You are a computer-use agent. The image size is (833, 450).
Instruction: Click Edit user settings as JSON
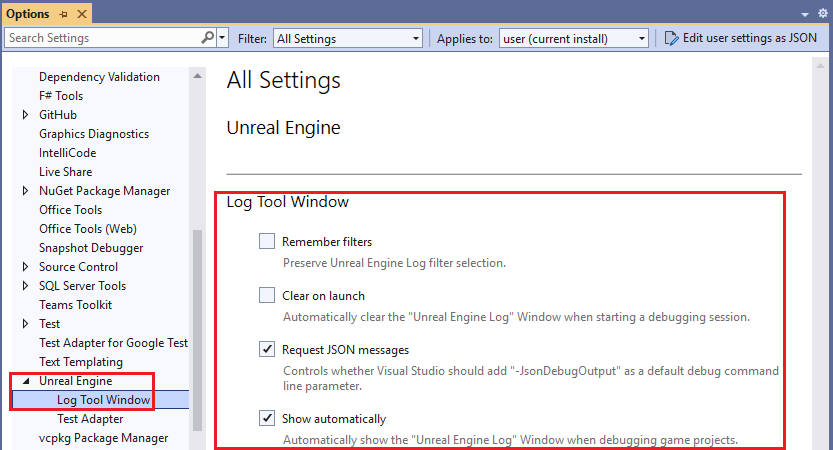(x=749, y=38)
